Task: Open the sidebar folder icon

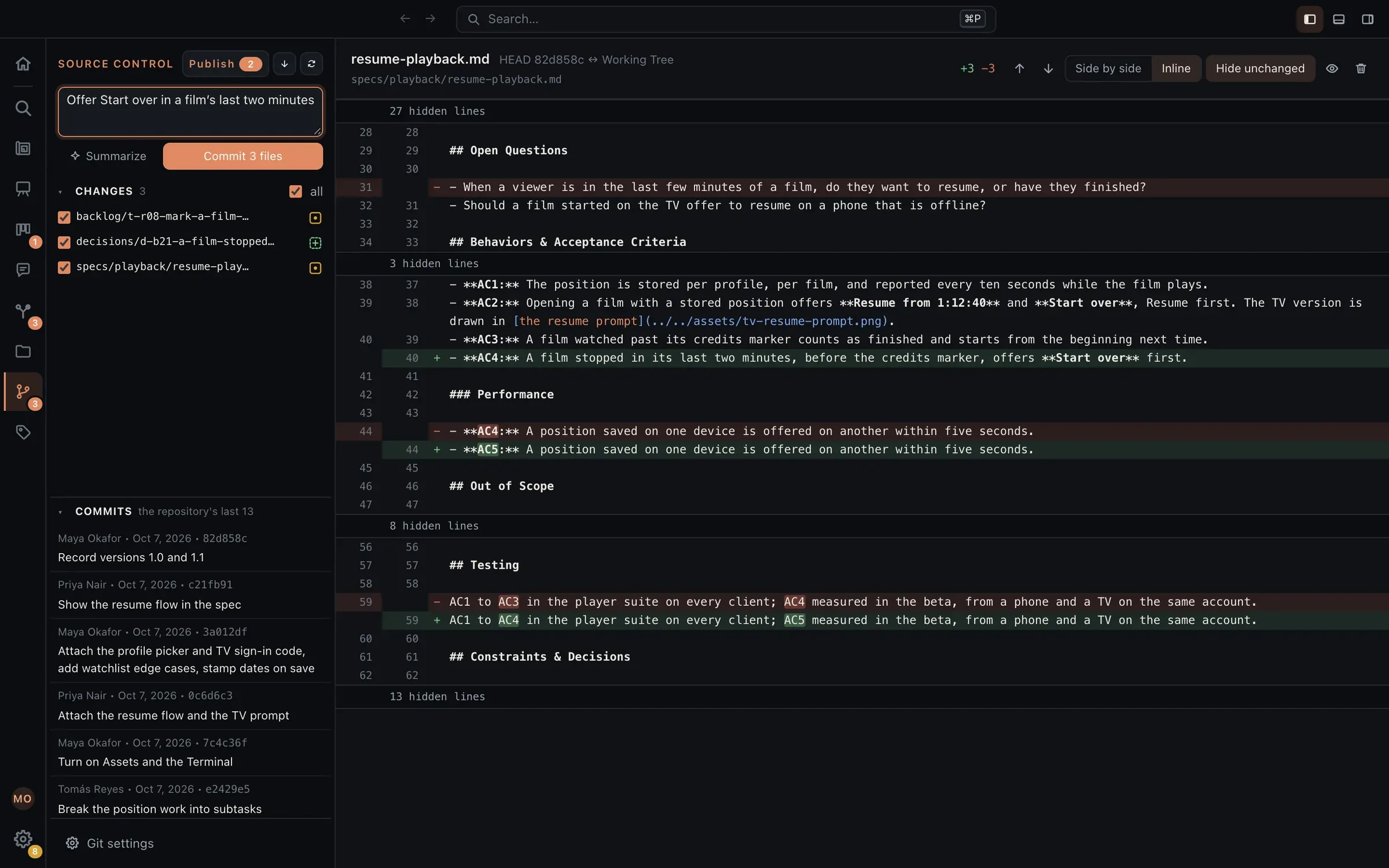Action: click(x=23, y=351)
